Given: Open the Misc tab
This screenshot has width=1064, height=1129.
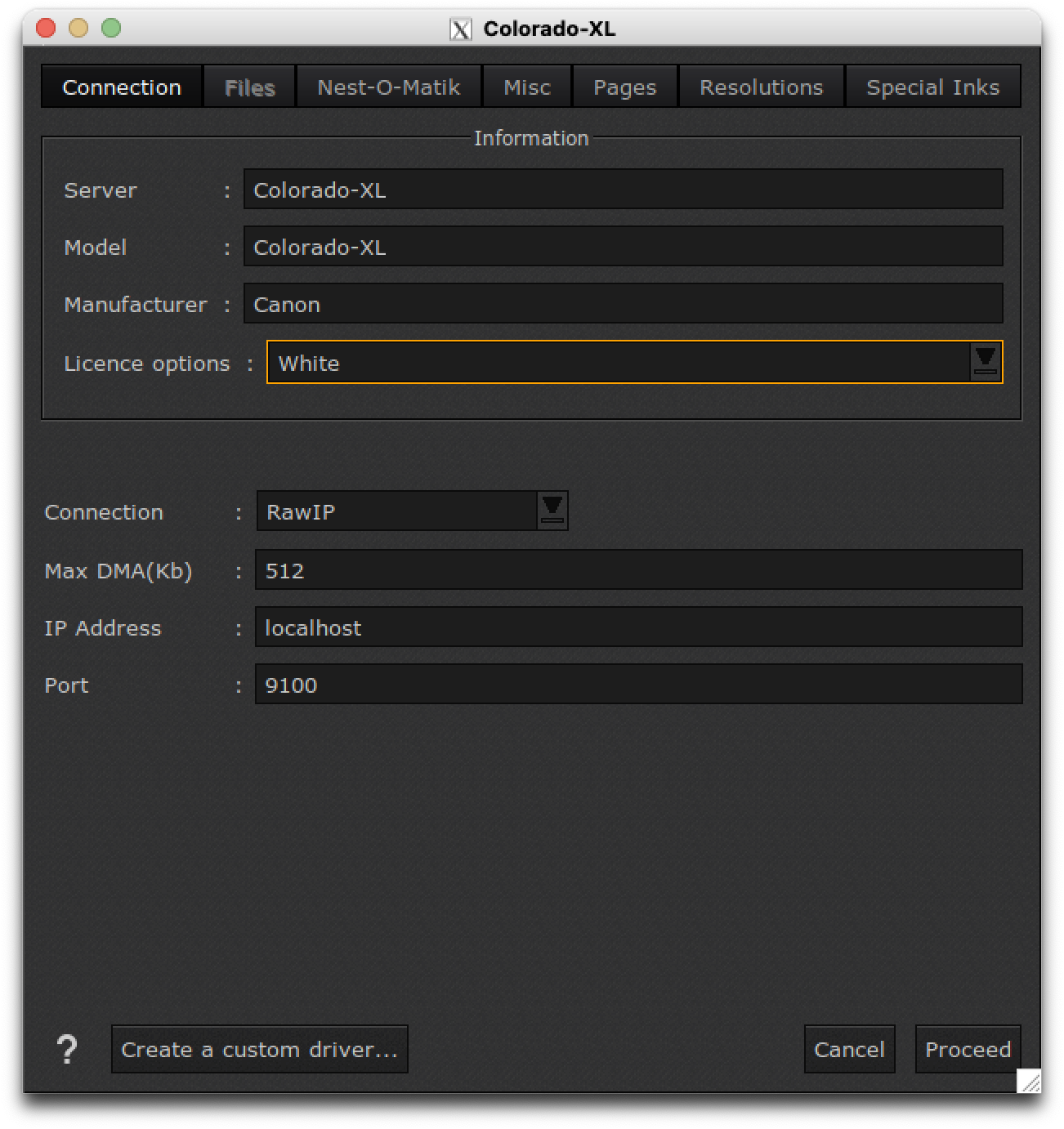Looking at the screenshot, I should (x=527, y=87).
